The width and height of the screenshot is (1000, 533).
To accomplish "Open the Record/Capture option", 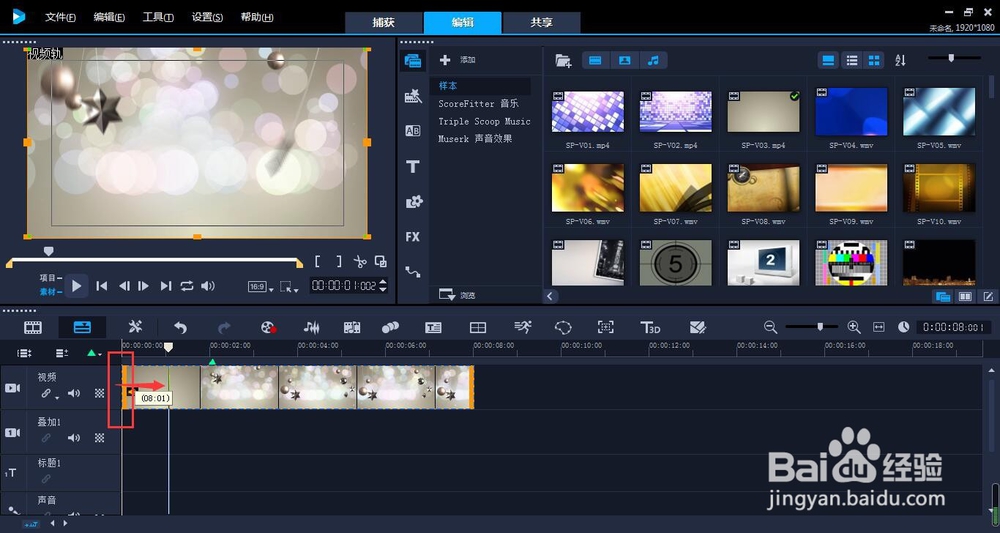I will click(x=268, y=328).
